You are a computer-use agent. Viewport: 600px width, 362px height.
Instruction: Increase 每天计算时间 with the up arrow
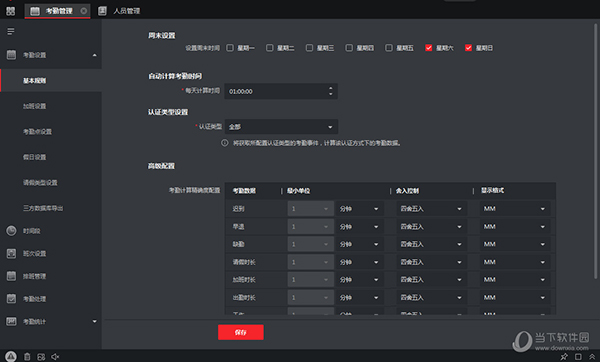click(x=331, y=88)
